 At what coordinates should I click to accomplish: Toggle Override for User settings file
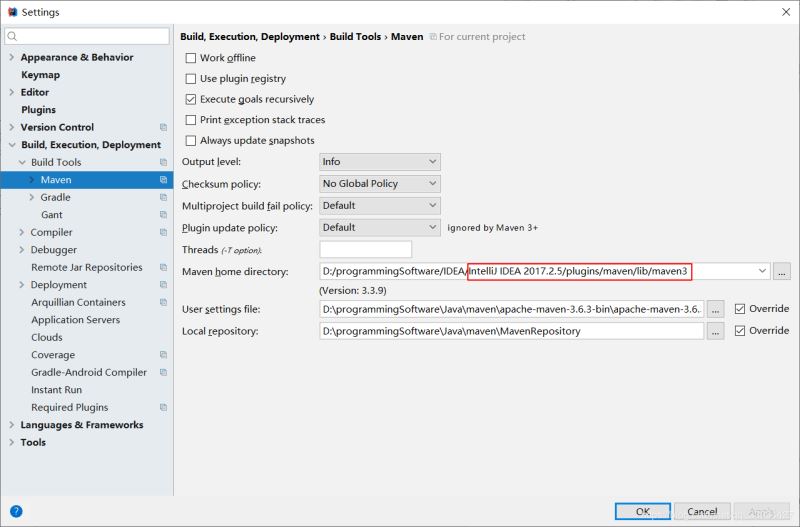[740, 309]
